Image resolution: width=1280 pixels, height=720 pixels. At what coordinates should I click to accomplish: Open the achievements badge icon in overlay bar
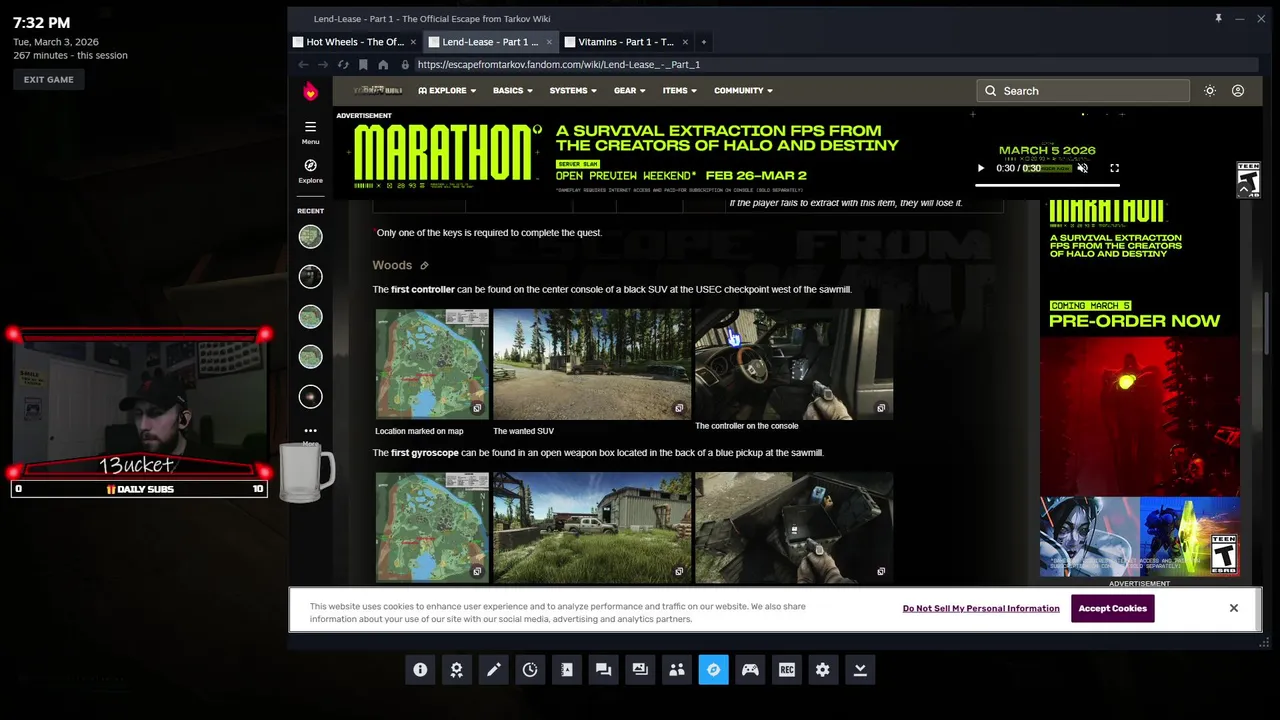click(457, 670)
